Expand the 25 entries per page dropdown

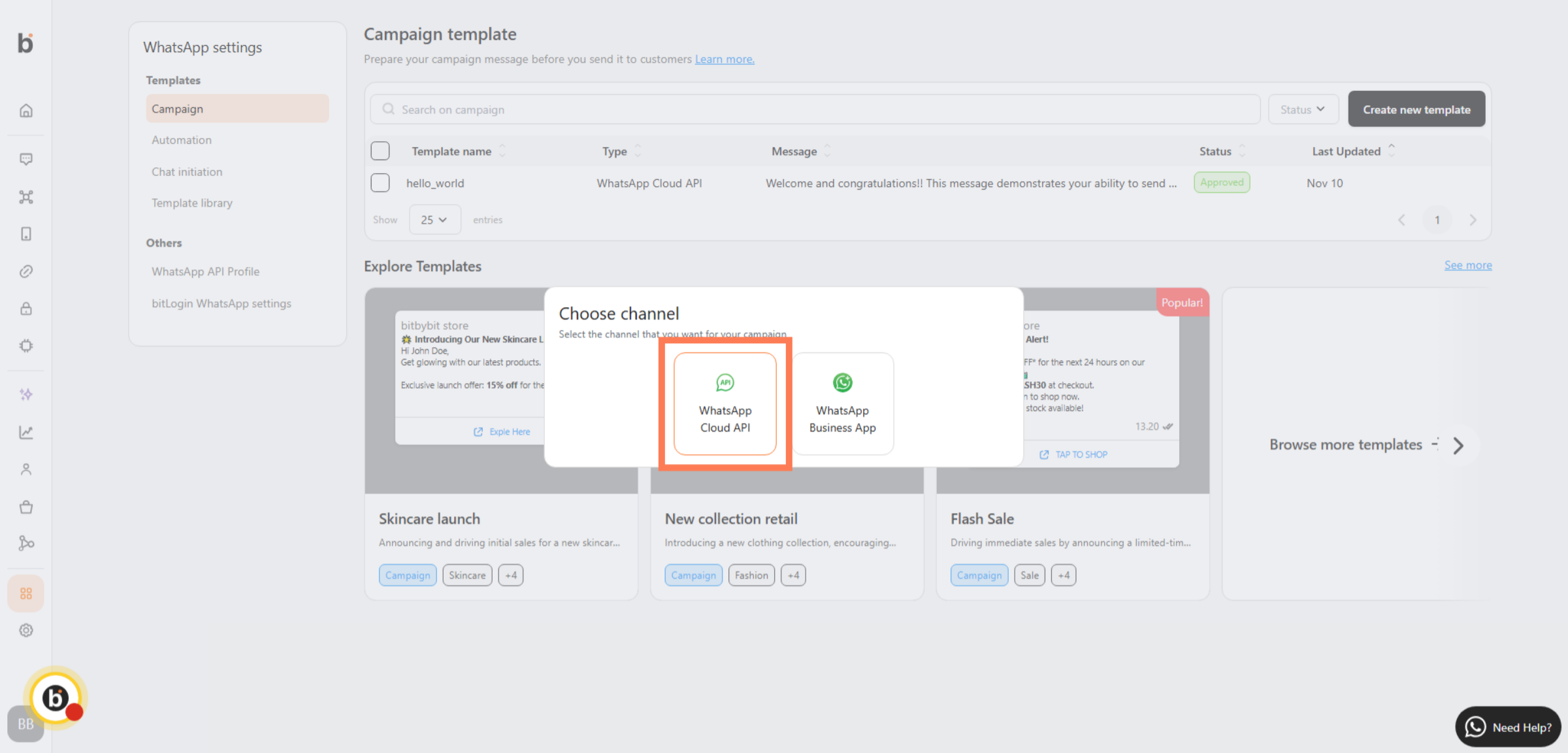tap(434, 220)
